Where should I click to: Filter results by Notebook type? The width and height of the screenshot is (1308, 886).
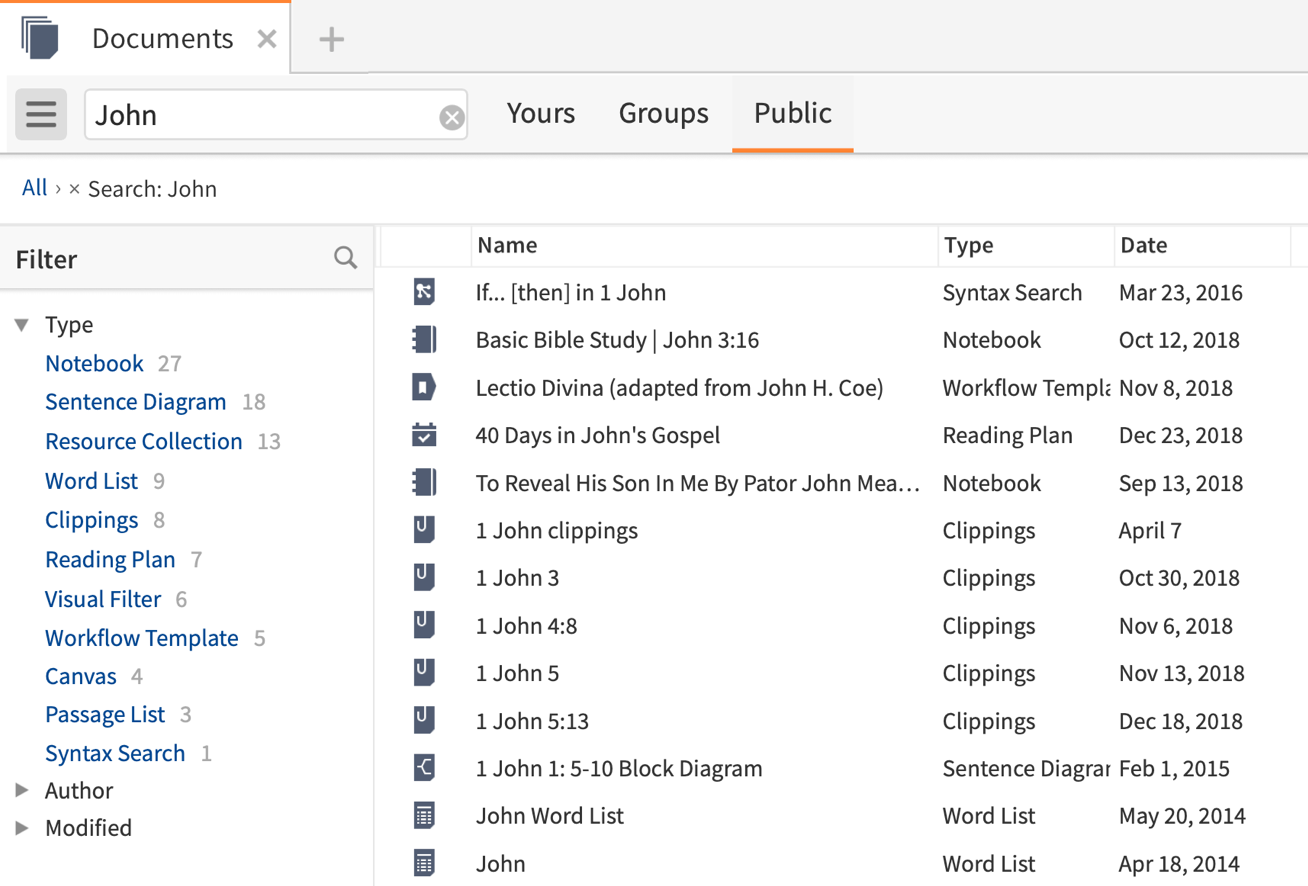point(94,363)
